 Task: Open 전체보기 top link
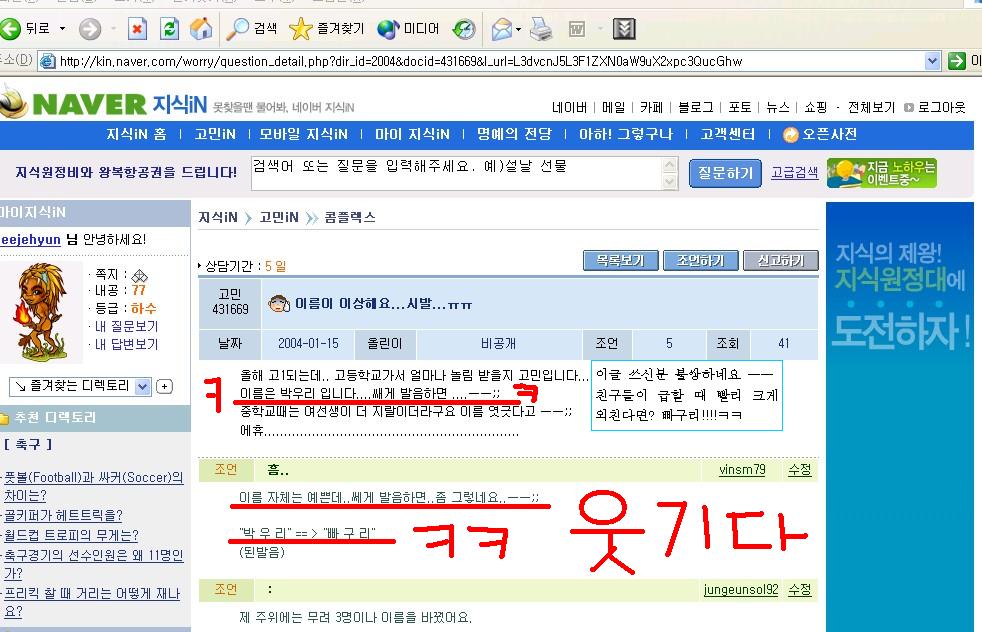tap(871, 107)
